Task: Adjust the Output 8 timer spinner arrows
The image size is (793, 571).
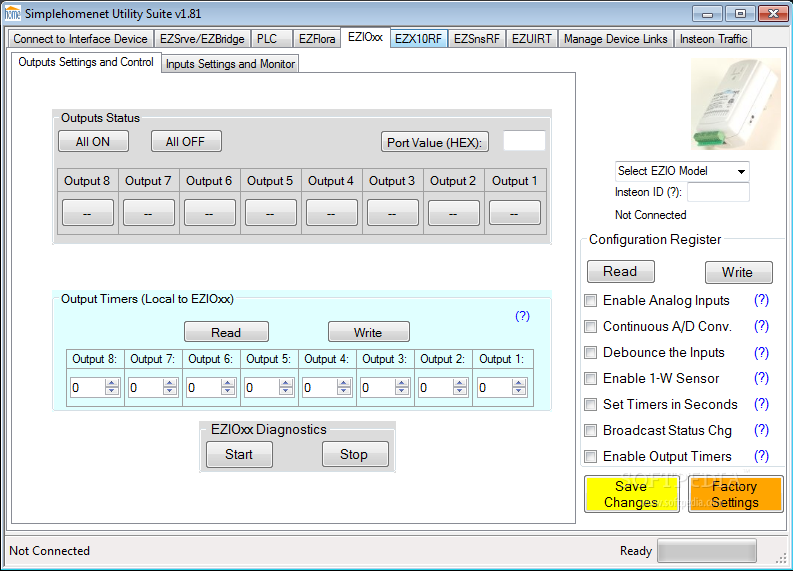Action: (112, 387)
